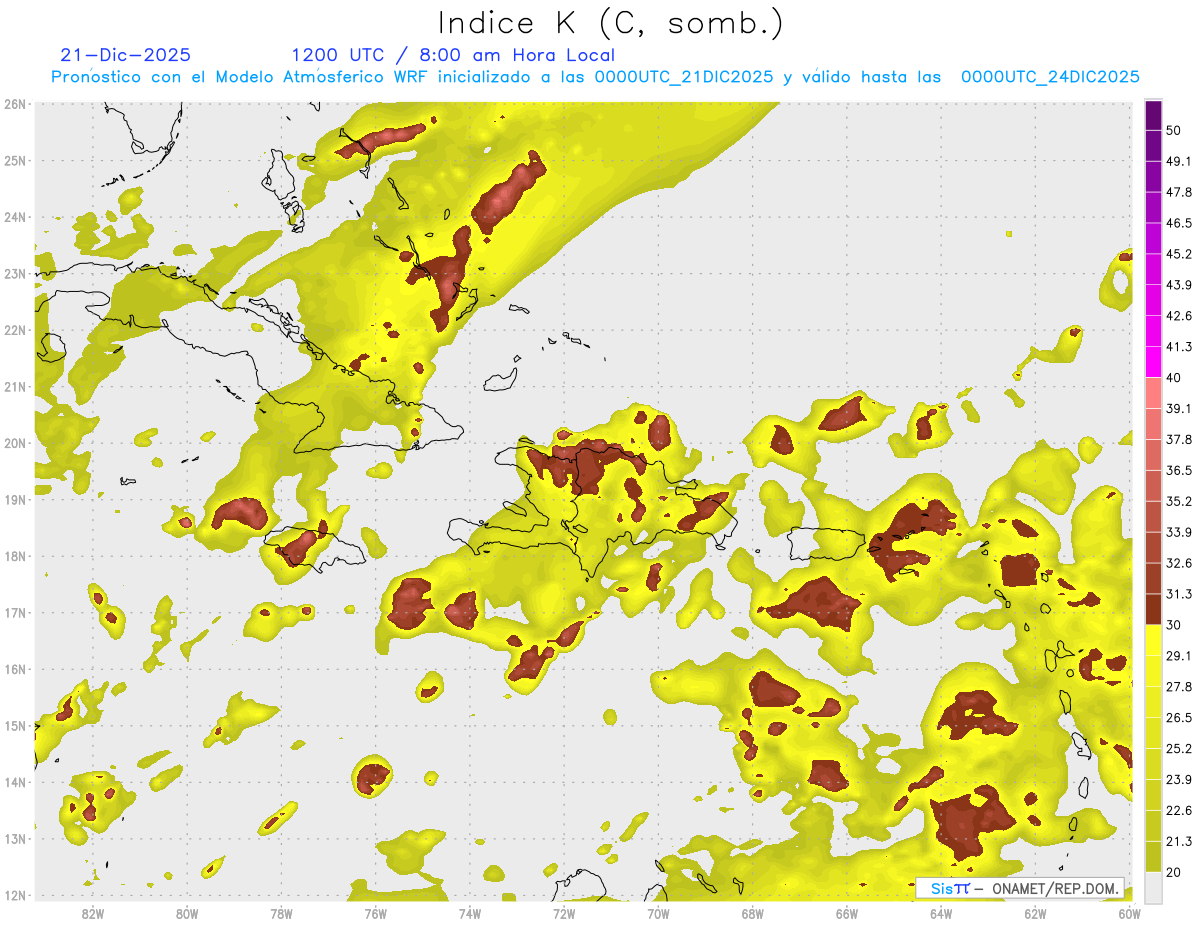Click the colorbar value 30
The height and width of the screenshot is (927, 1200).
(1174, 625)
